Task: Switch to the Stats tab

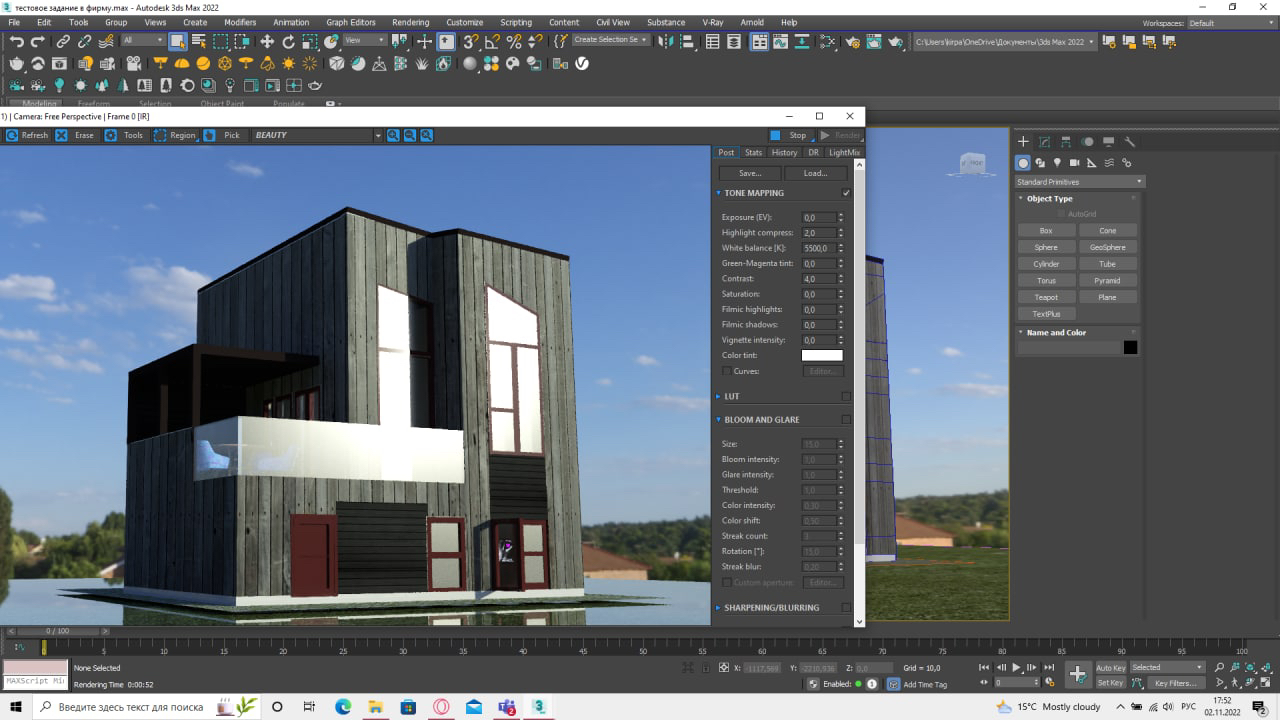Action: [x=753, y=153]
